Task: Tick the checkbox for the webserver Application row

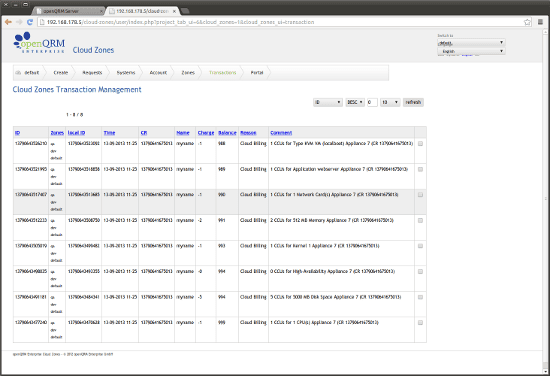Action: [x=420, y=169]
